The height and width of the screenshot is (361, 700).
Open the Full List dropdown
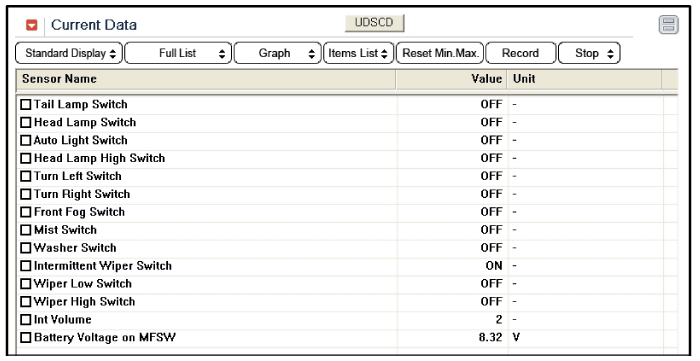(x=178, y=53)
